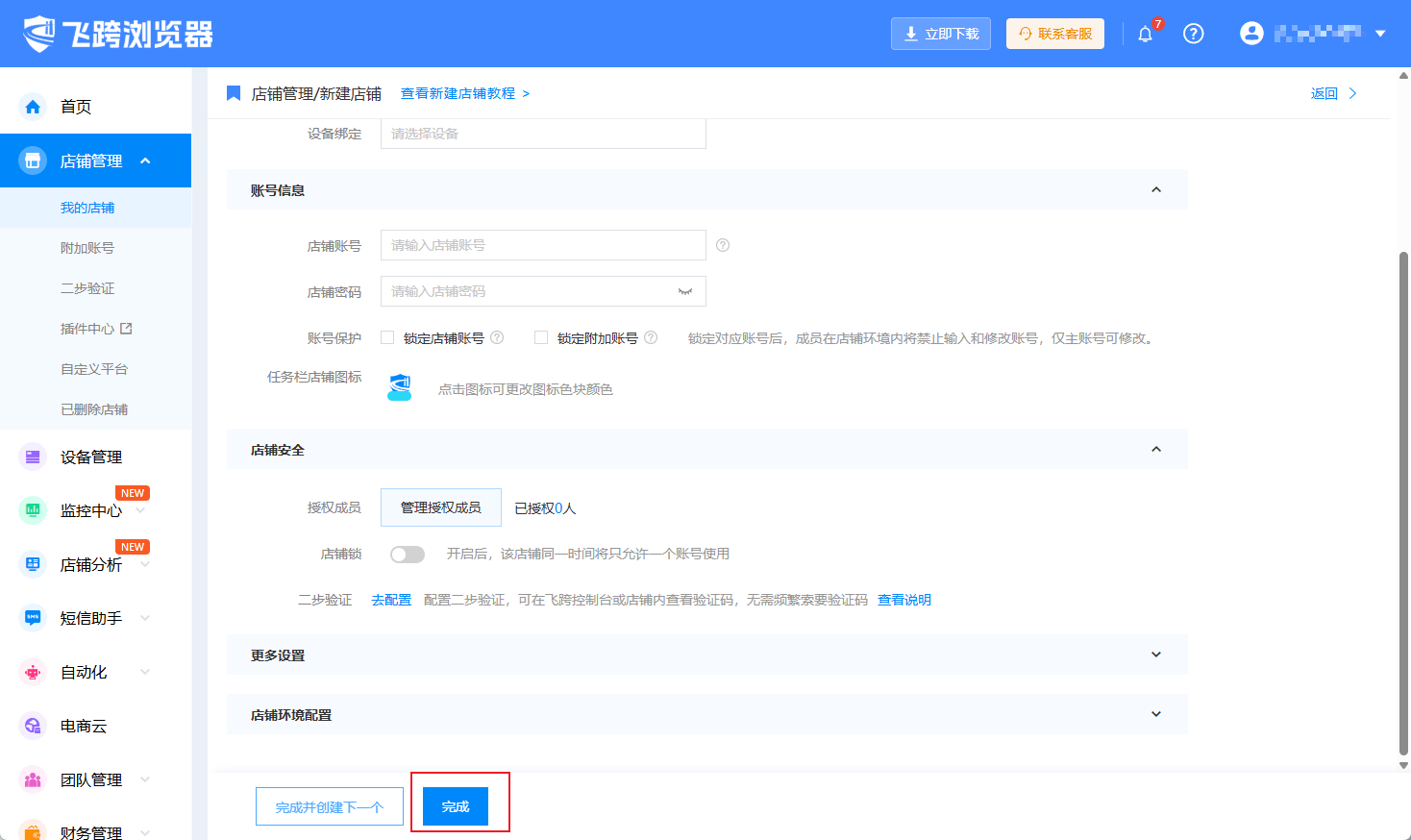Enable the lock store account checkbox
Screen dimensions: 1411x840
coord(387,337)
